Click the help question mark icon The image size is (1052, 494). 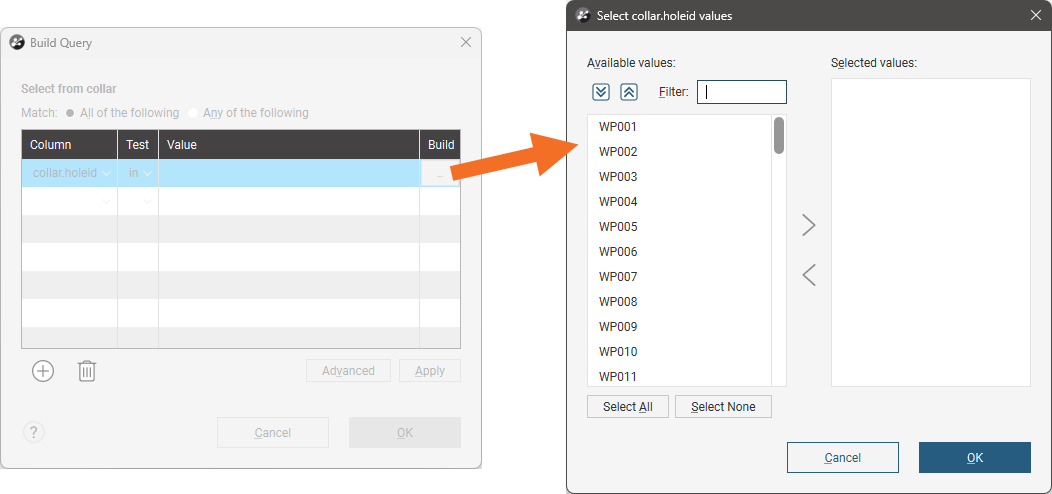coord(34,432)
